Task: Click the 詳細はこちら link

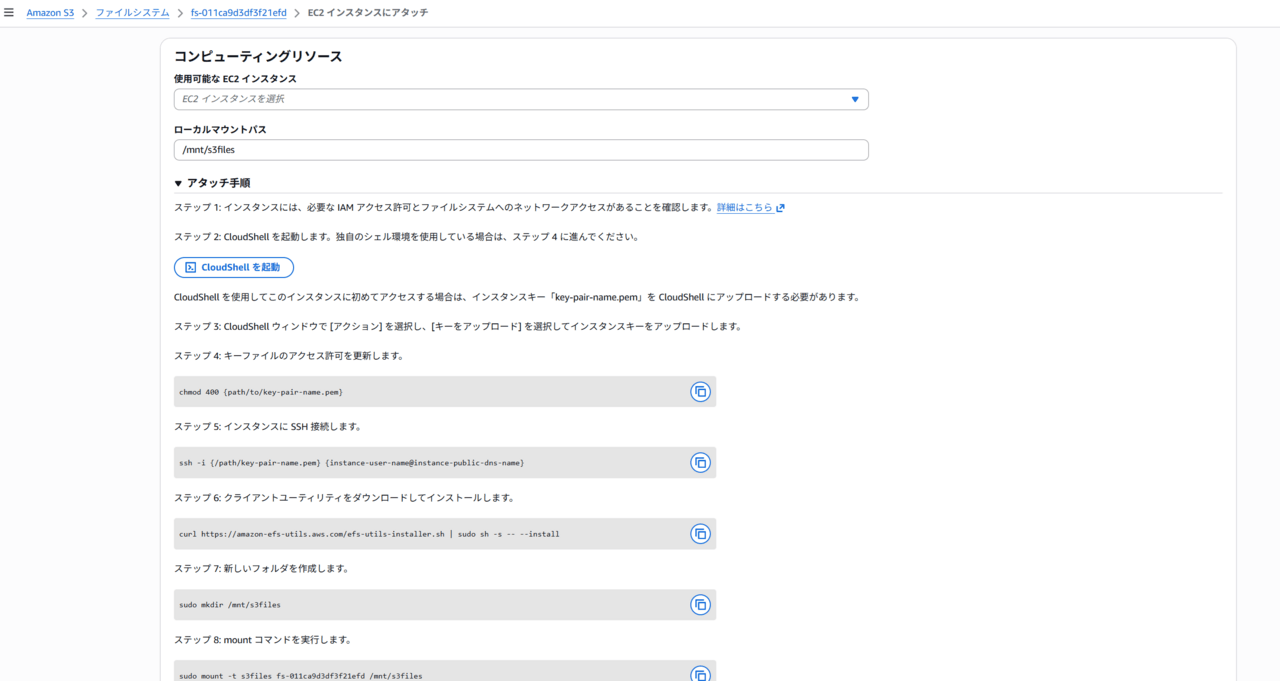Action: 744,208
